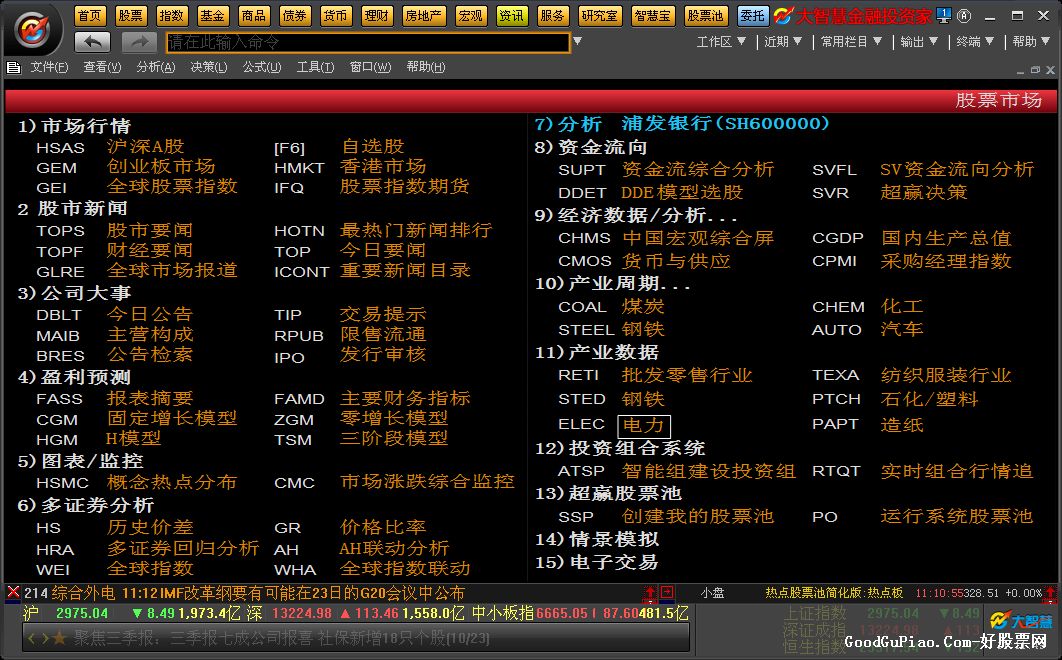Viewport: 1062px width, 660px height.
Task: Open 主要财务指标 link
Action: pyautogui.click(x=405, y=398)
